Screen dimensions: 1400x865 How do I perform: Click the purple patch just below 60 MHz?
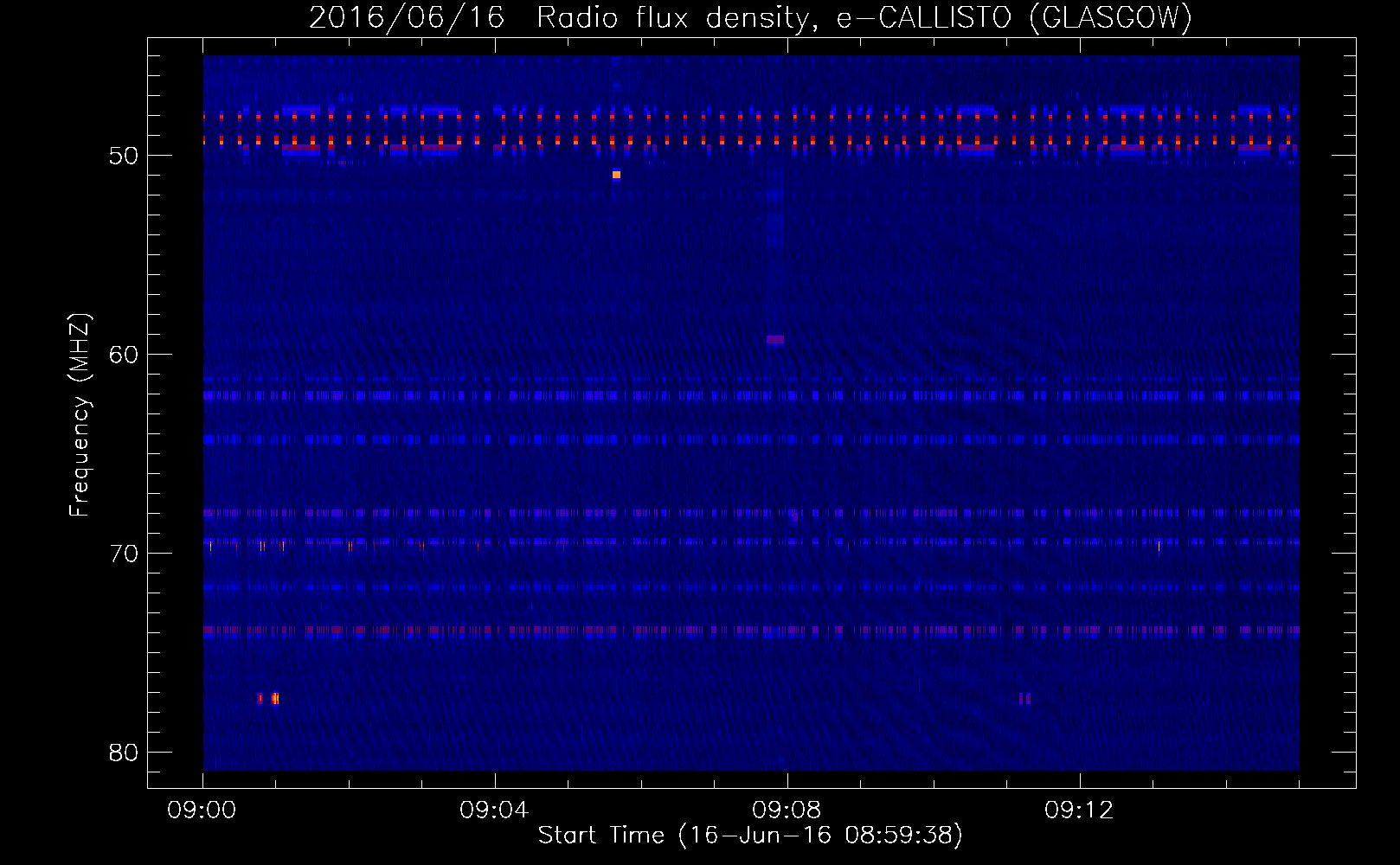(775, 340)
